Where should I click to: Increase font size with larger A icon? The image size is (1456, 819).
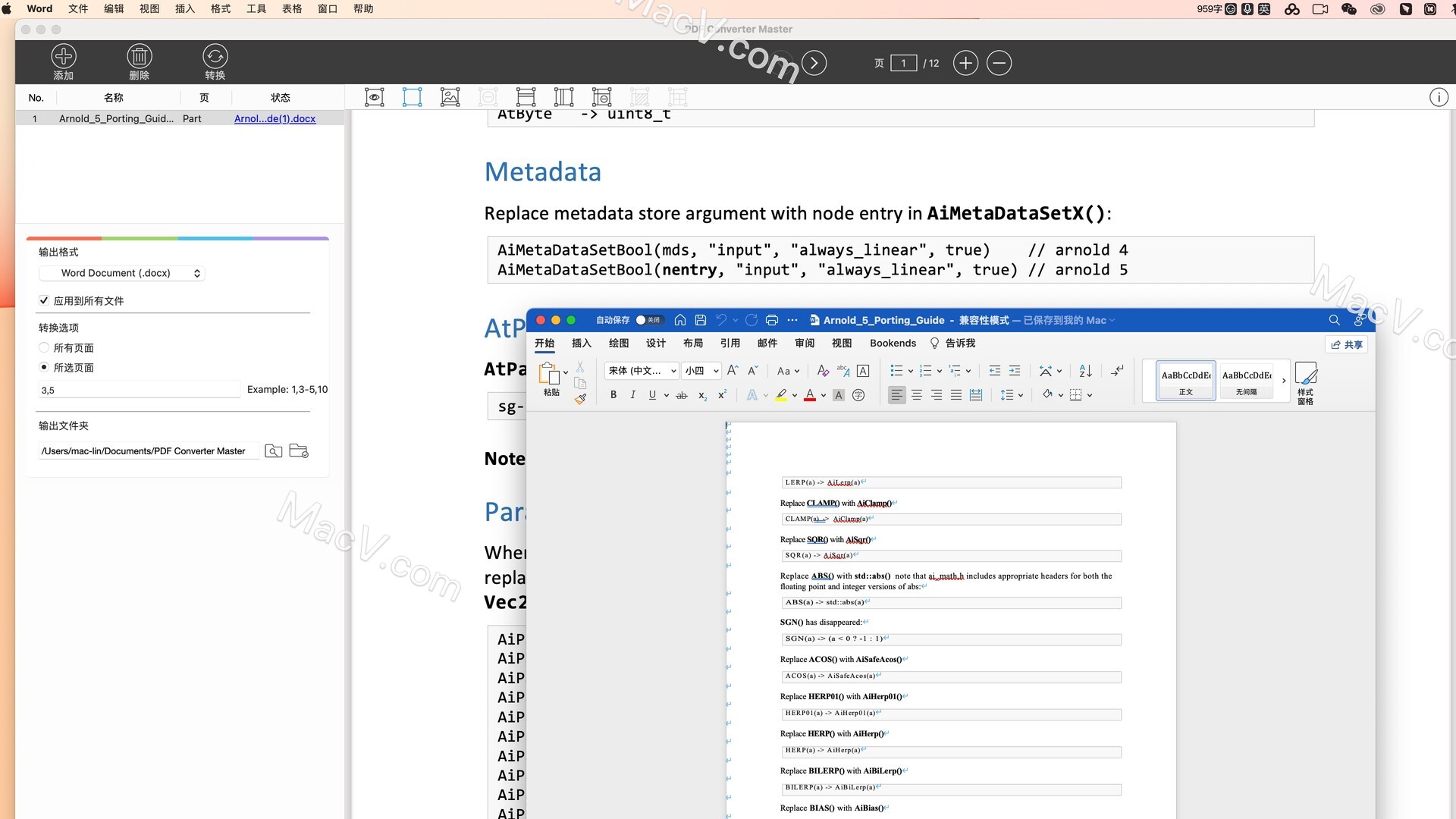pos(733,371)
